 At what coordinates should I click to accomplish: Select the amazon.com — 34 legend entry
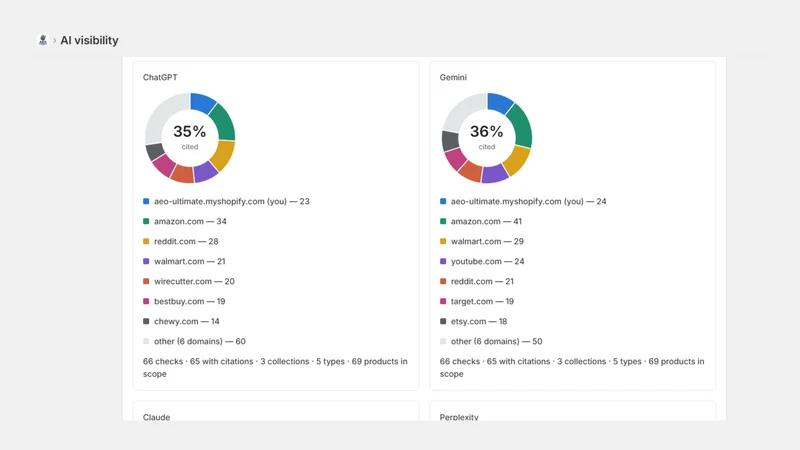pos(190,221)
